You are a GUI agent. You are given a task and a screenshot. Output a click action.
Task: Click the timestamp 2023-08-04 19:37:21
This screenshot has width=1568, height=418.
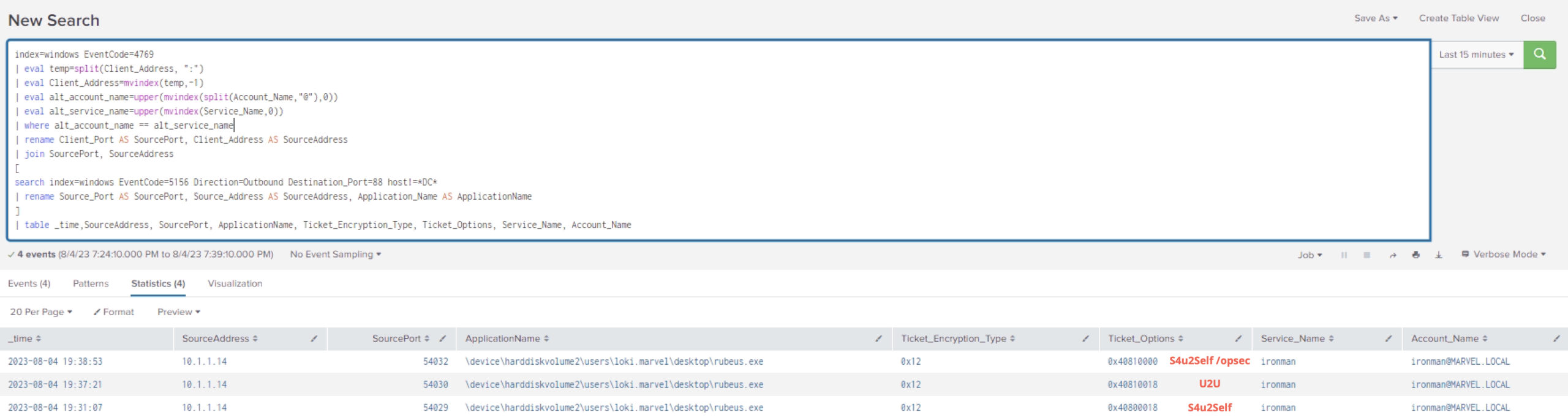click(x=55, y=385)
